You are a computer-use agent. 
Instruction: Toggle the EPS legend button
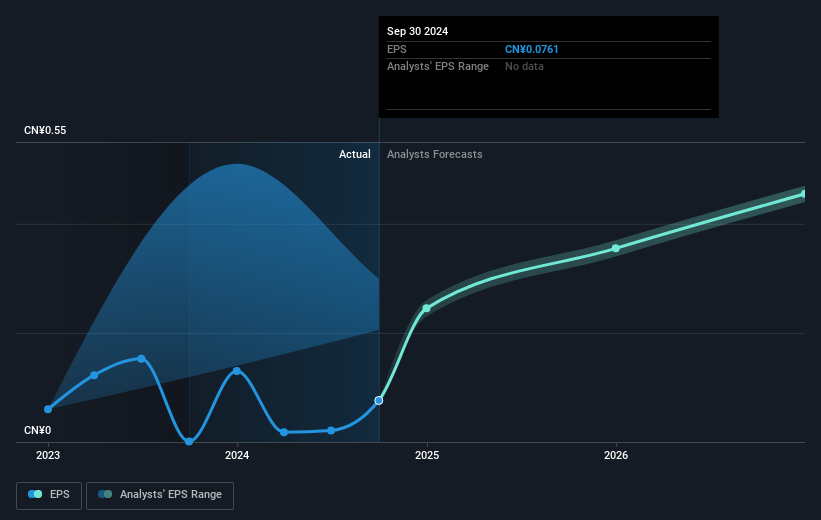tap(49, 495)
